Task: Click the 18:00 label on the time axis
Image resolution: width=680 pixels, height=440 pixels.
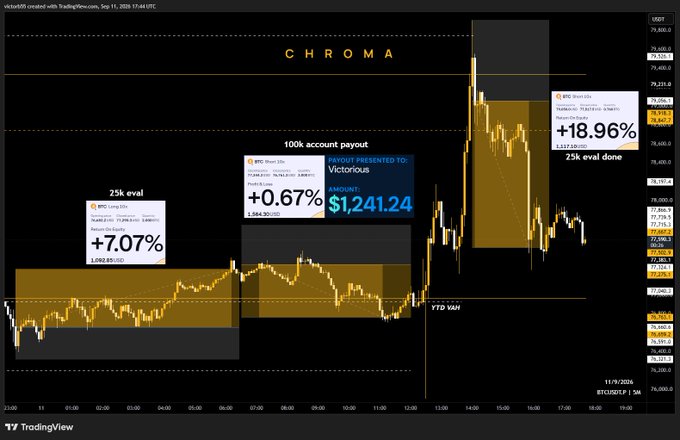Action: click(595, 408)
